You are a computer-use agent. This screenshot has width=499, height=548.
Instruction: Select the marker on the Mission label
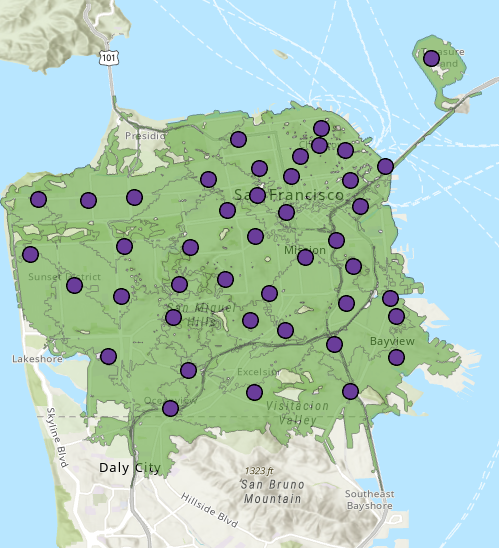305,258
